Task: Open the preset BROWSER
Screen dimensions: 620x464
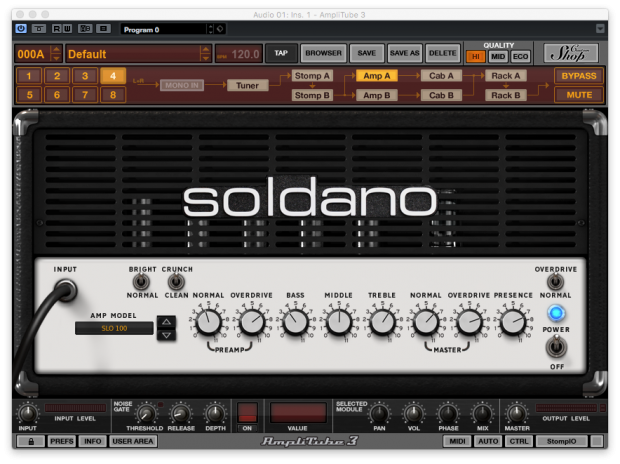Action: pyautogui.click(x=323, y=53)
